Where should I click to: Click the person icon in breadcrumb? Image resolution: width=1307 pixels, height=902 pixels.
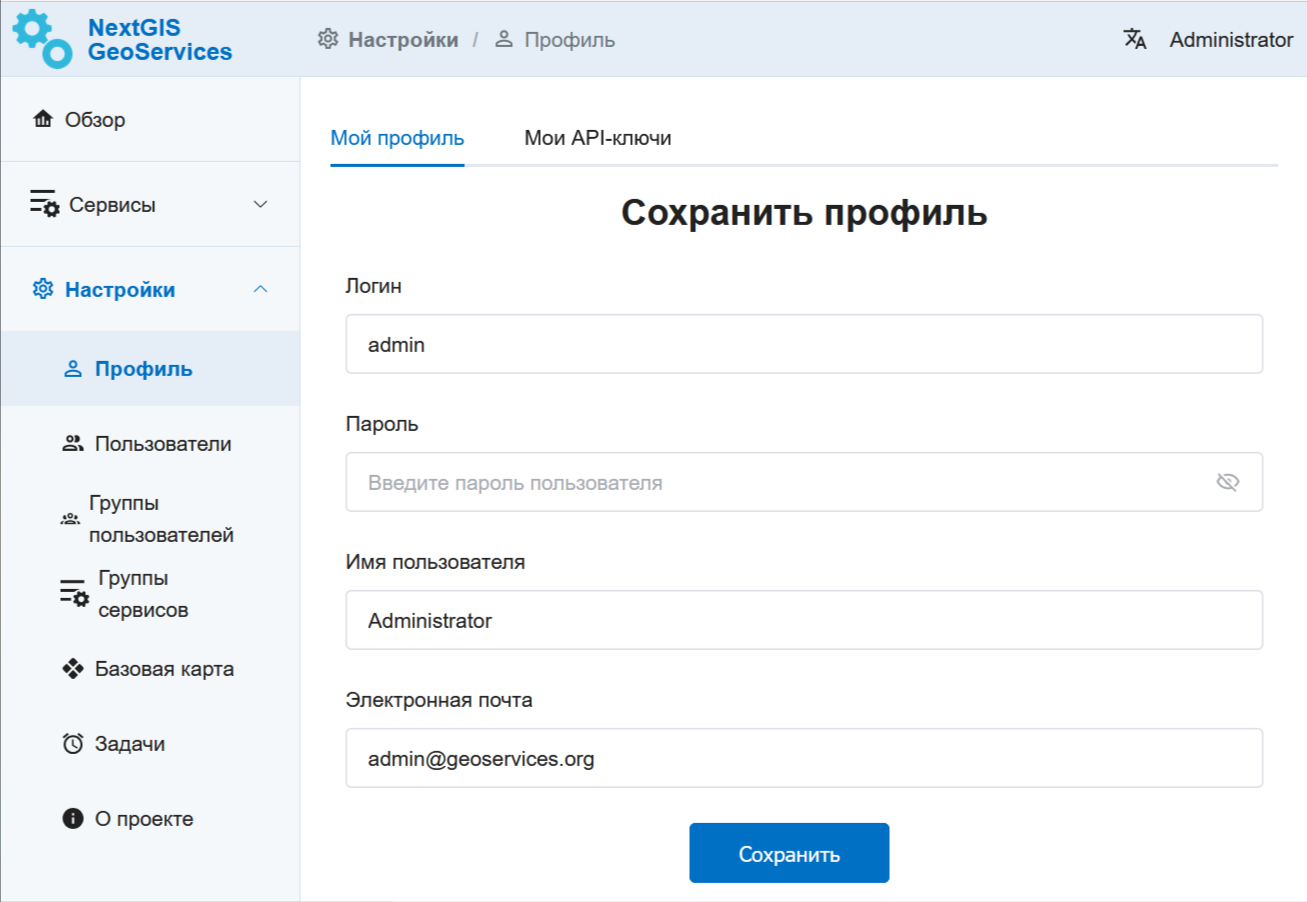[504, 40]
